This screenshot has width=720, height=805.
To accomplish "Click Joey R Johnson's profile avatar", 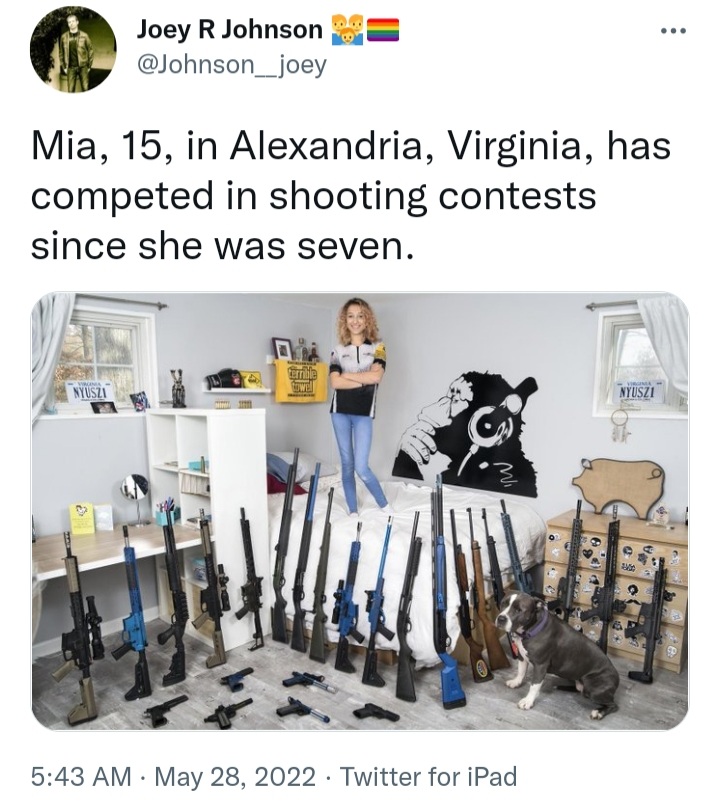I will click(73, 49).
